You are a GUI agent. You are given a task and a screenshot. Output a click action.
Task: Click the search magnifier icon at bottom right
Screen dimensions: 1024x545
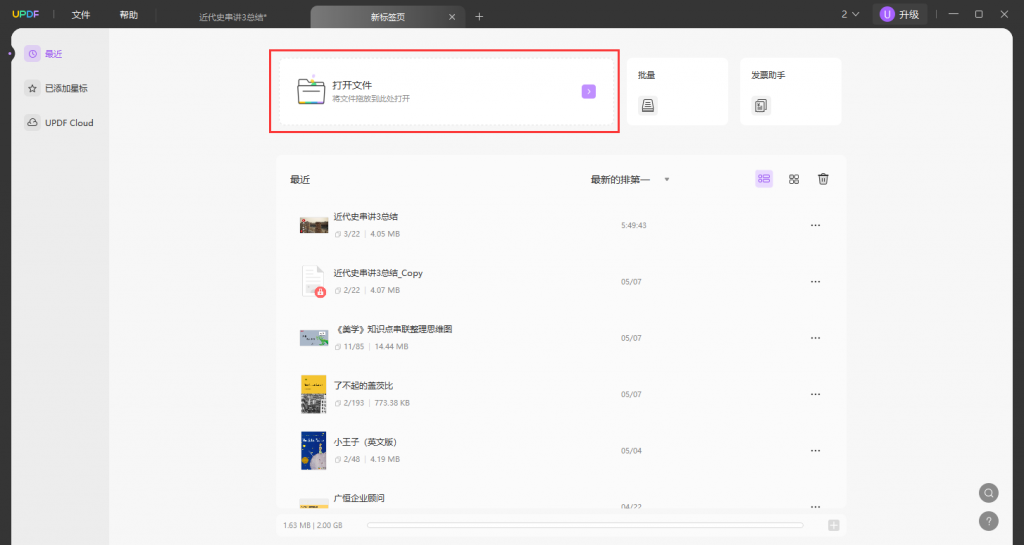click(x=988, y=493)
